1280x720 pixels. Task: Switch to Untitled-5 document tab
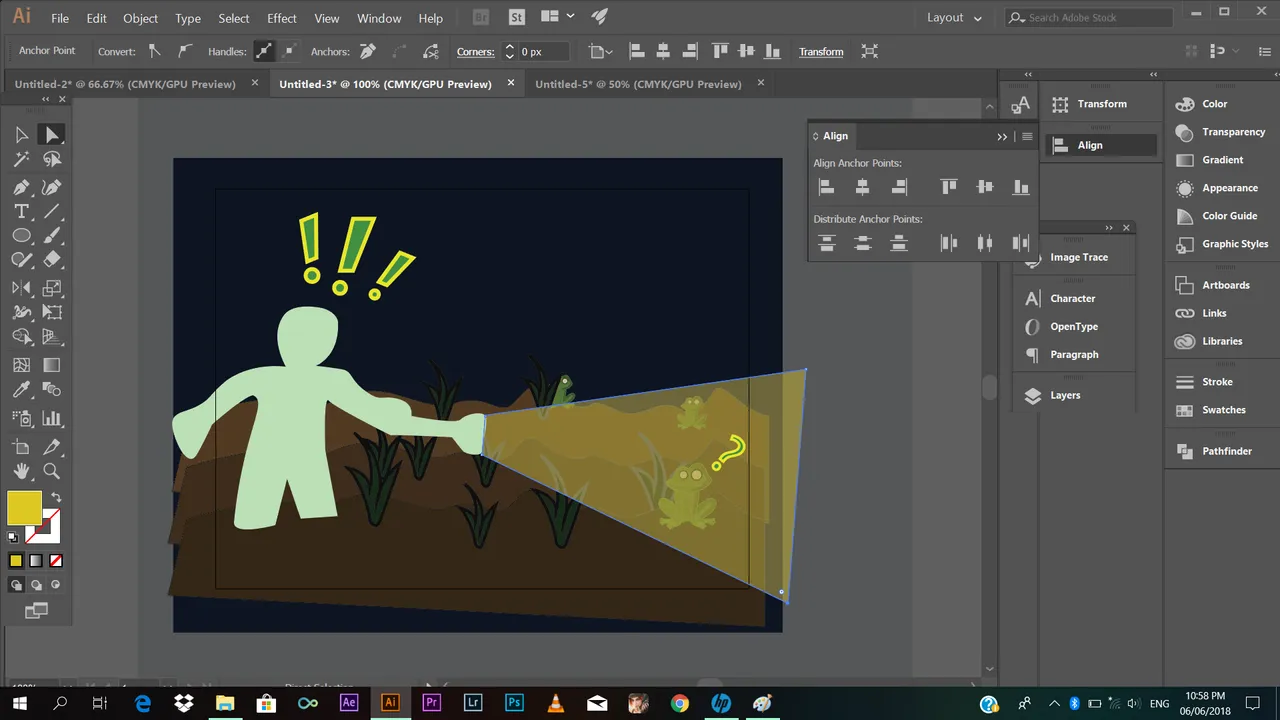[x=638, y=84]
